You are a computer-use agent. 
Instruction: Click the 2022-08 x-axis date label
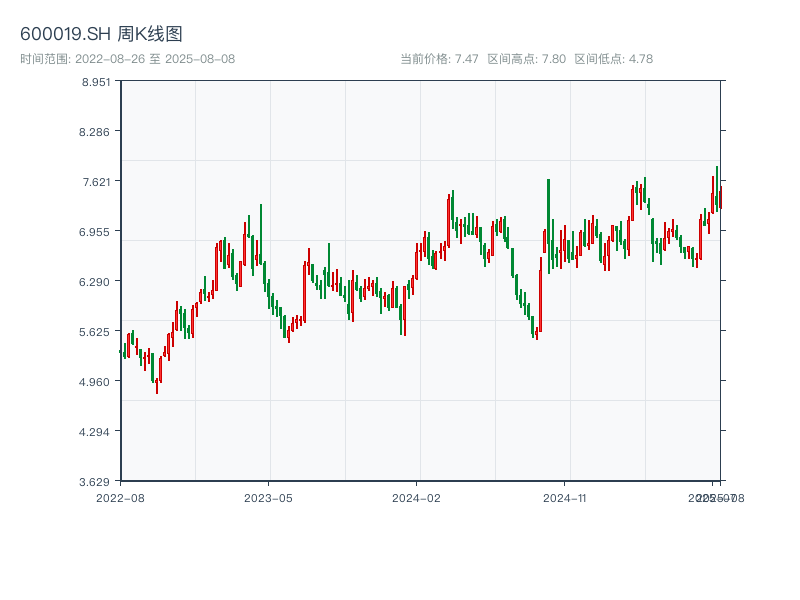pos(120,497)
